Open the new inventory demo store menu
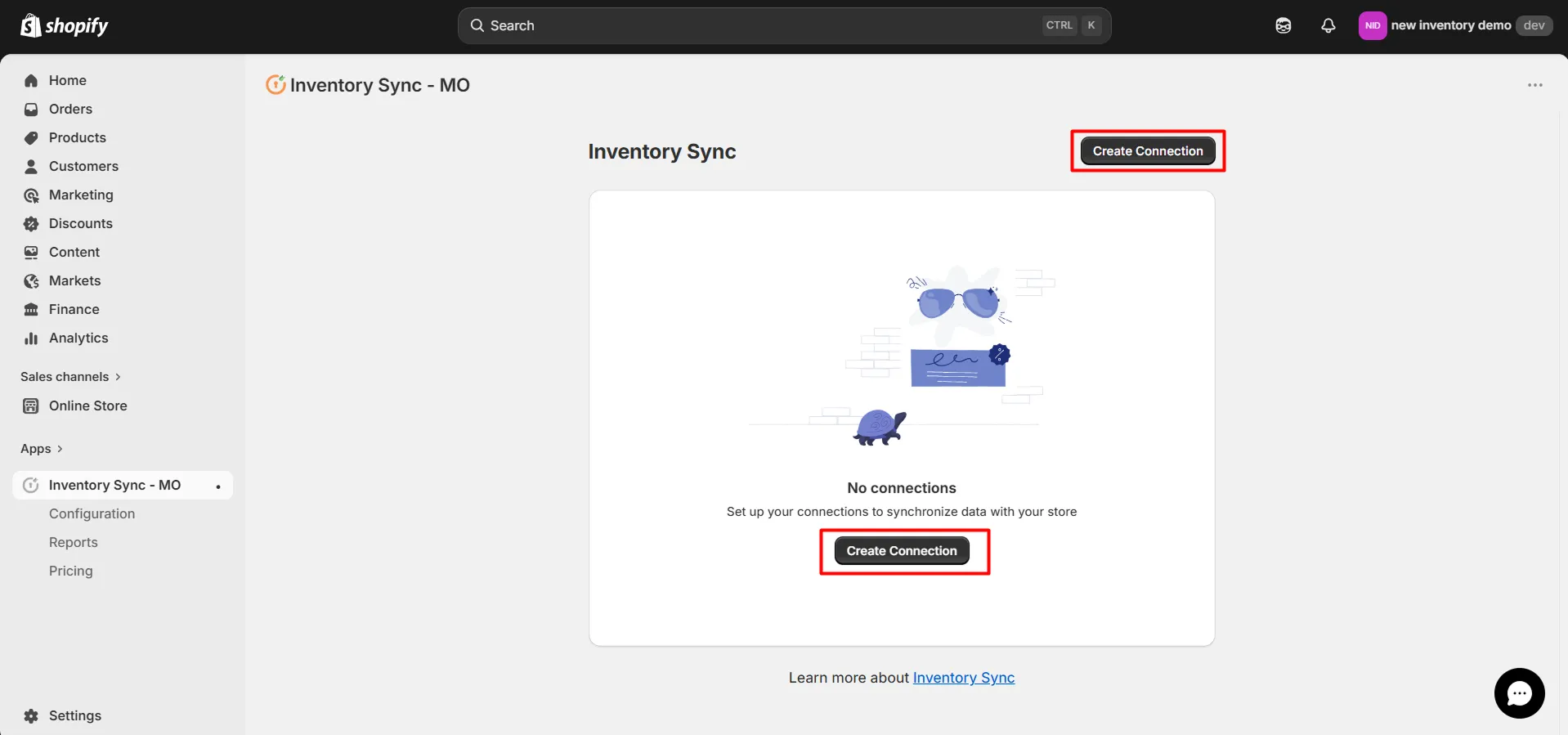 coord(1455,25)
